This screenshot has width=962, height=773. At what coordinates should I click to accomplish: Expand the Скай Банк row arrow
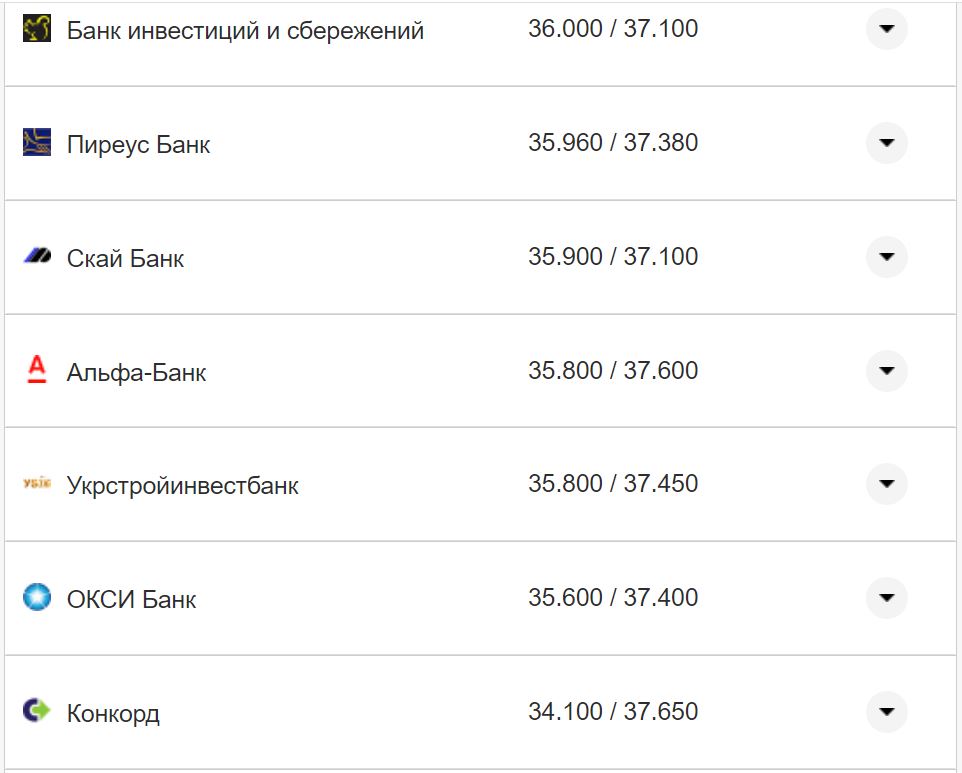pos(886,257)
